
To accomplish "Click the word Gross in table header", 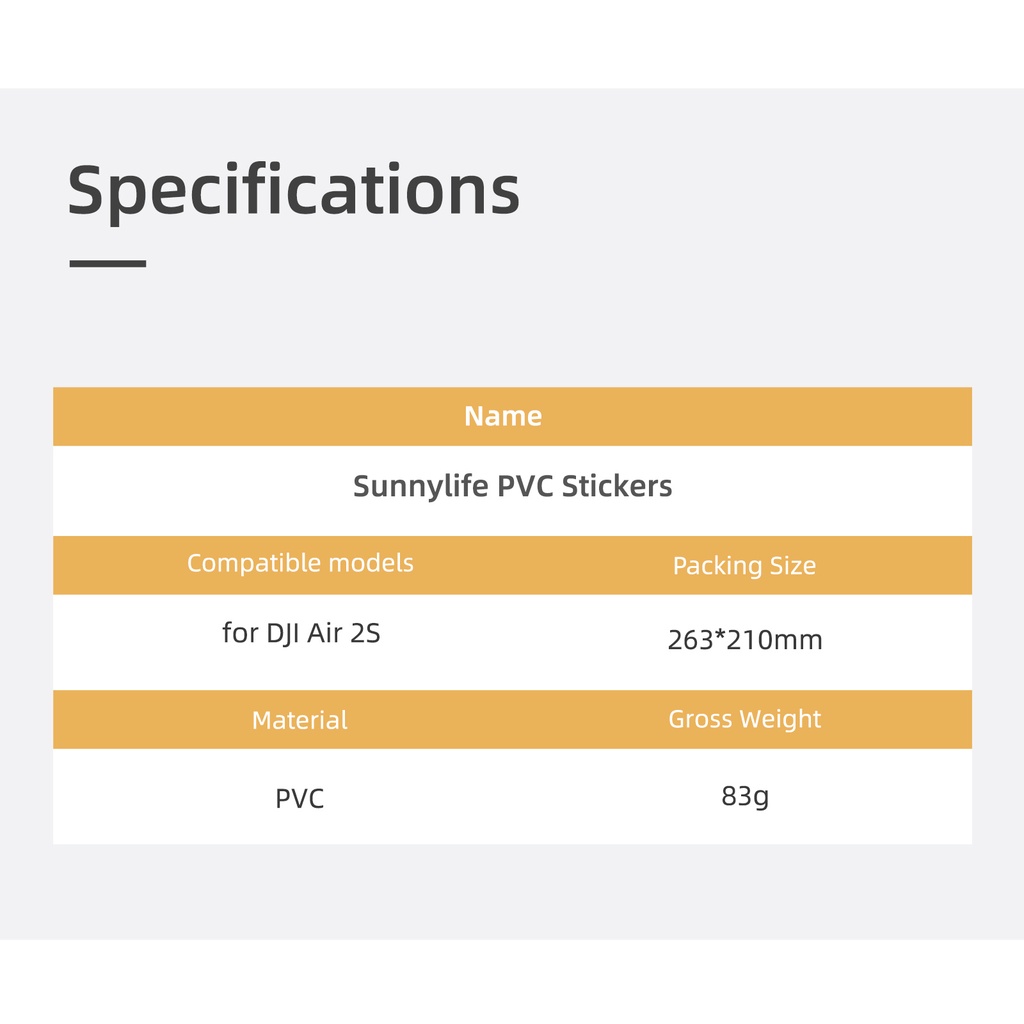I will point(699,719).
